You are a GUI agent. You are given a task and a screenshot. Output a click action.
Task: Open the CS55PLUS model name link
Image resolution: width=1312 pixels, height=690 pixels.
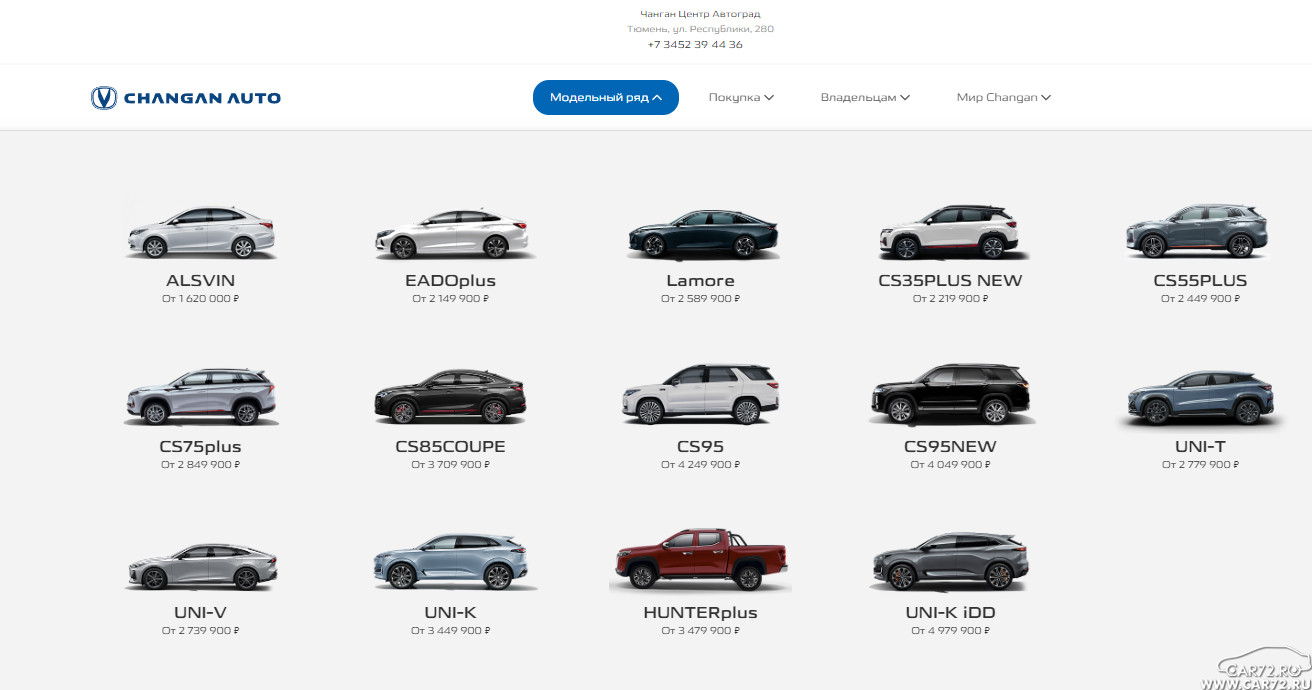tap(1200, 281)
